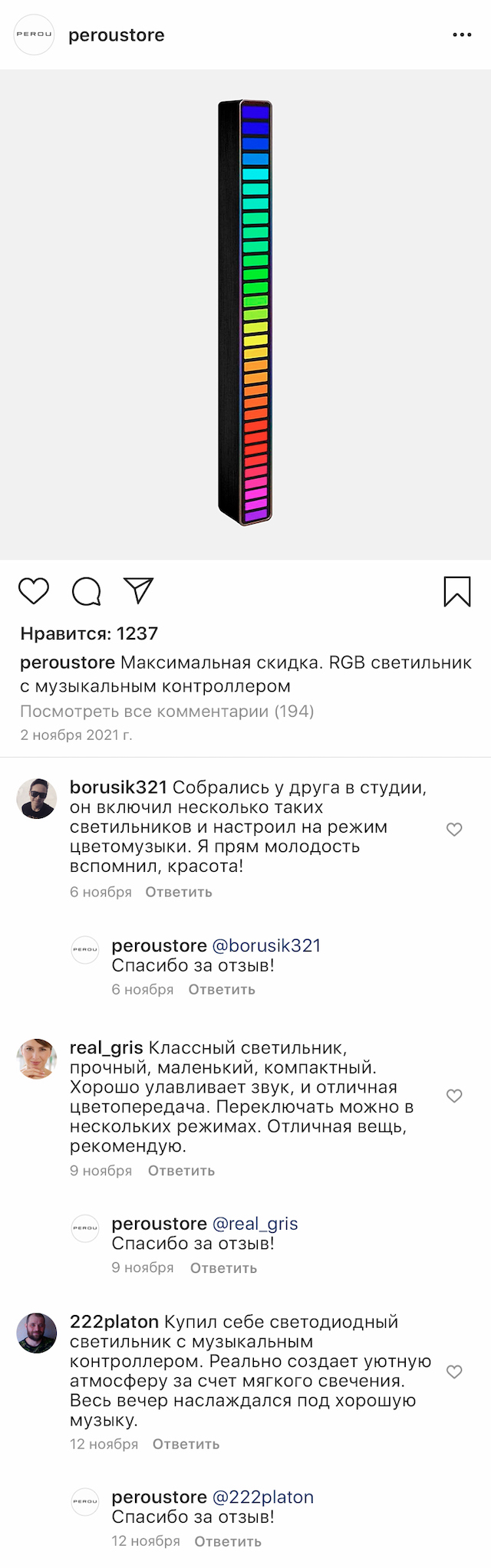Screen dimensions: 491x1568
Task: Like the post using the heart icon
Action: coord(34,592)
